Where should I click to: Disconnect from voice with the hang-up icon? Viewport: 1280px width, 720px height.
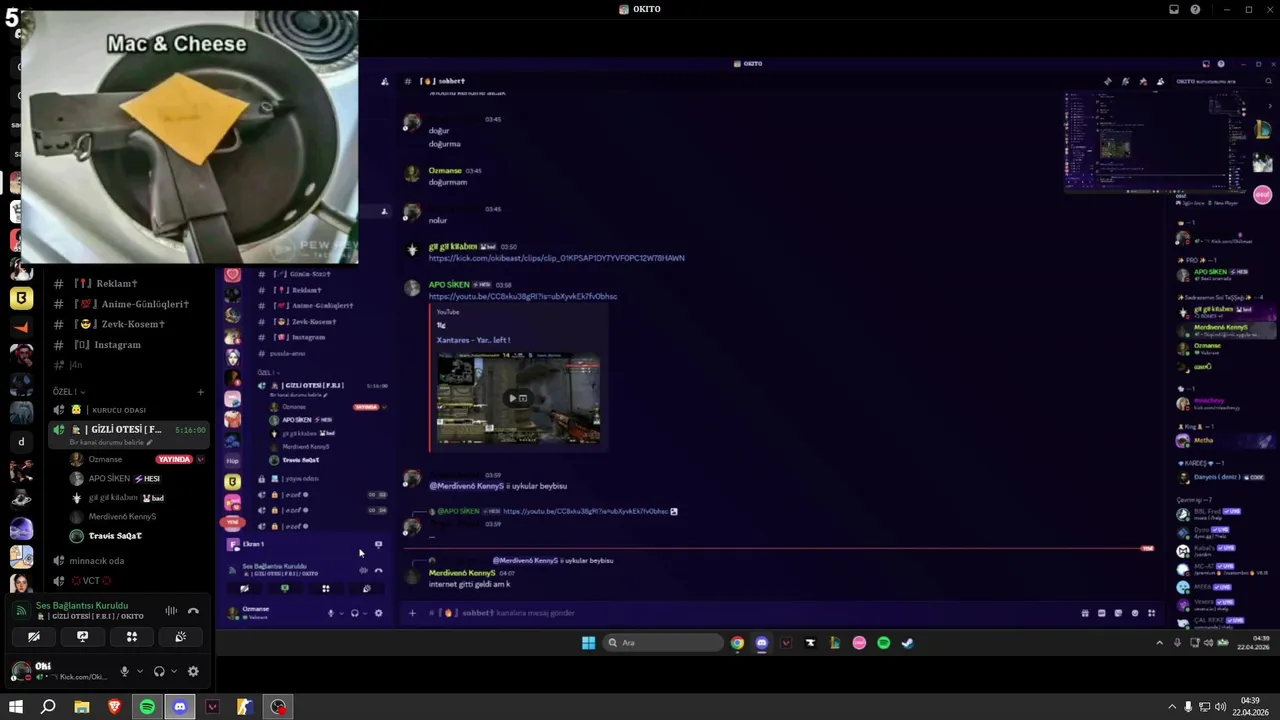click(193, 611)
